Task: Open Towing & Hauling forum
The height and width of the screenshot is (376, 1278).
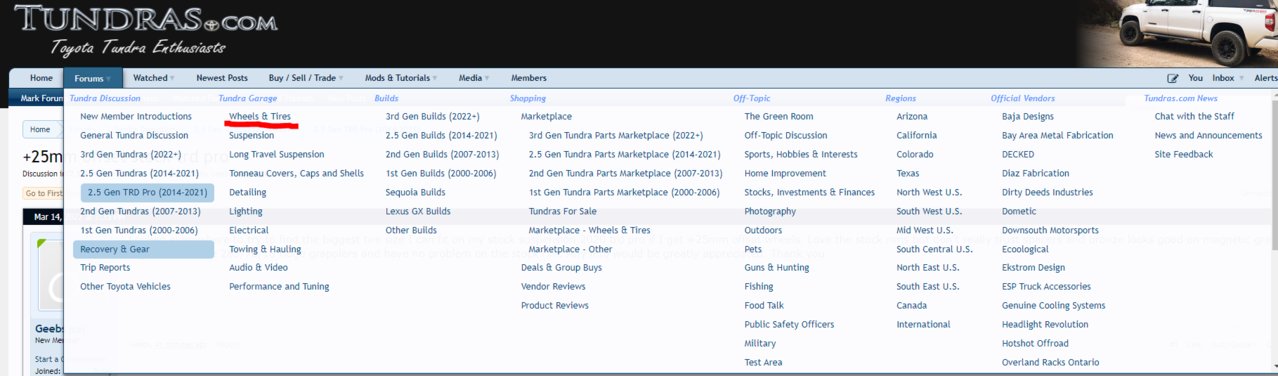Action: [265, 249]
